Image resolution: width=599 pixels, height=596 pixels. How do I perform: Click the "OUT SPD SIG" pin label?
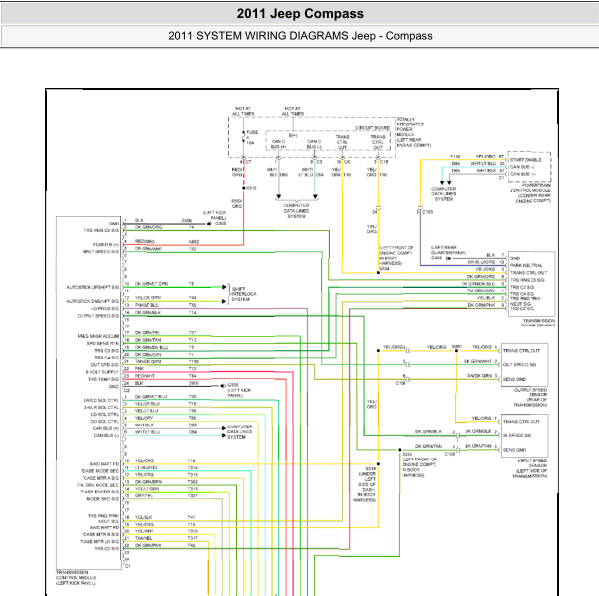[105, 365]
